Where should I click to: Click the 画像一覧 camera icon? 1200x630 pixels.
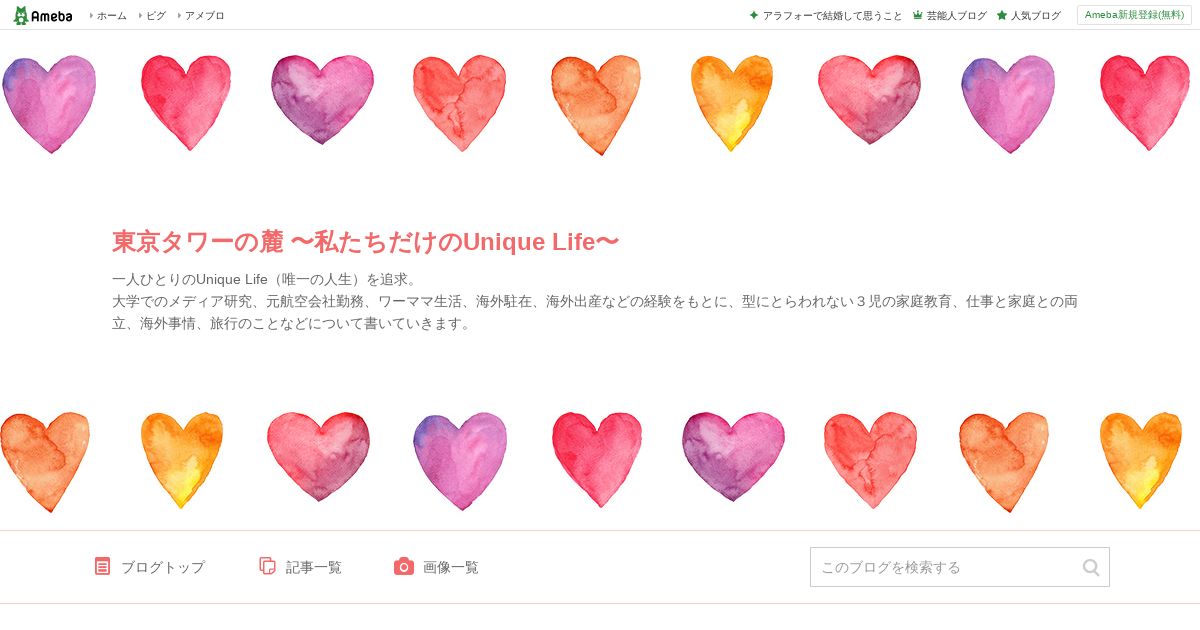pos(404,566)
